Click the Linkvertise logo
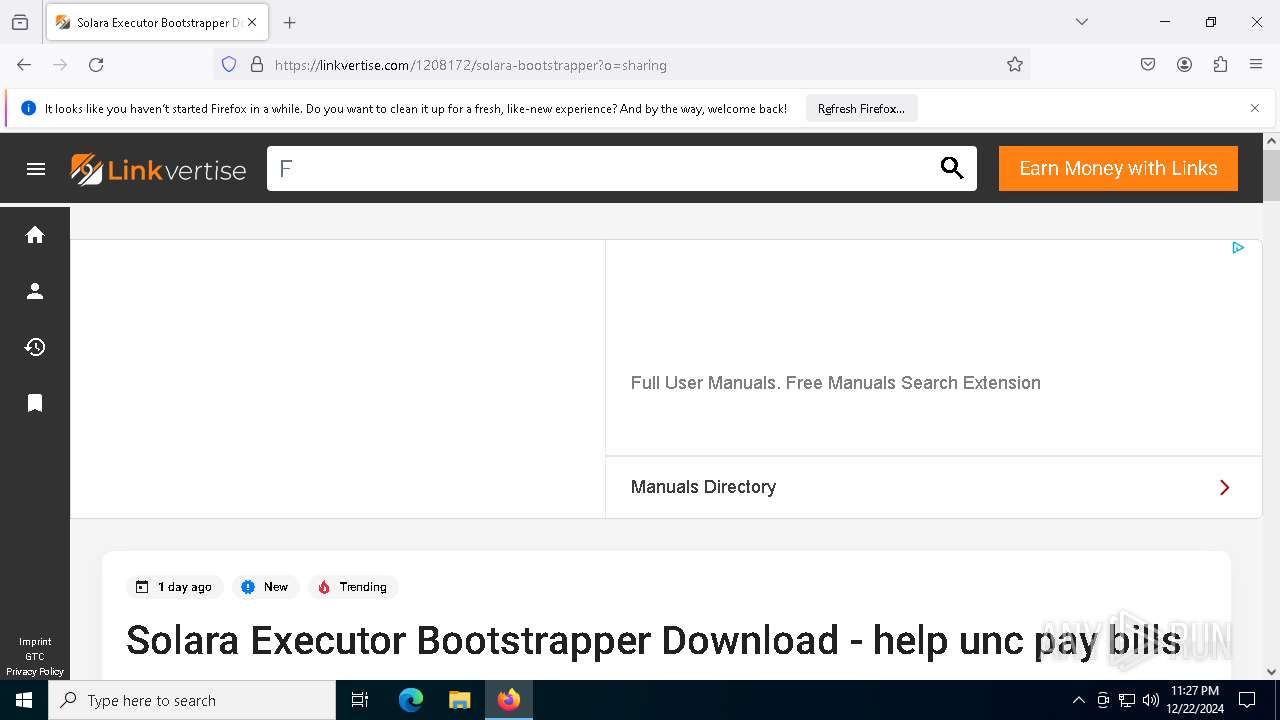The width and height of the screenshot is (1280, 720). click(x=158, y=169)
